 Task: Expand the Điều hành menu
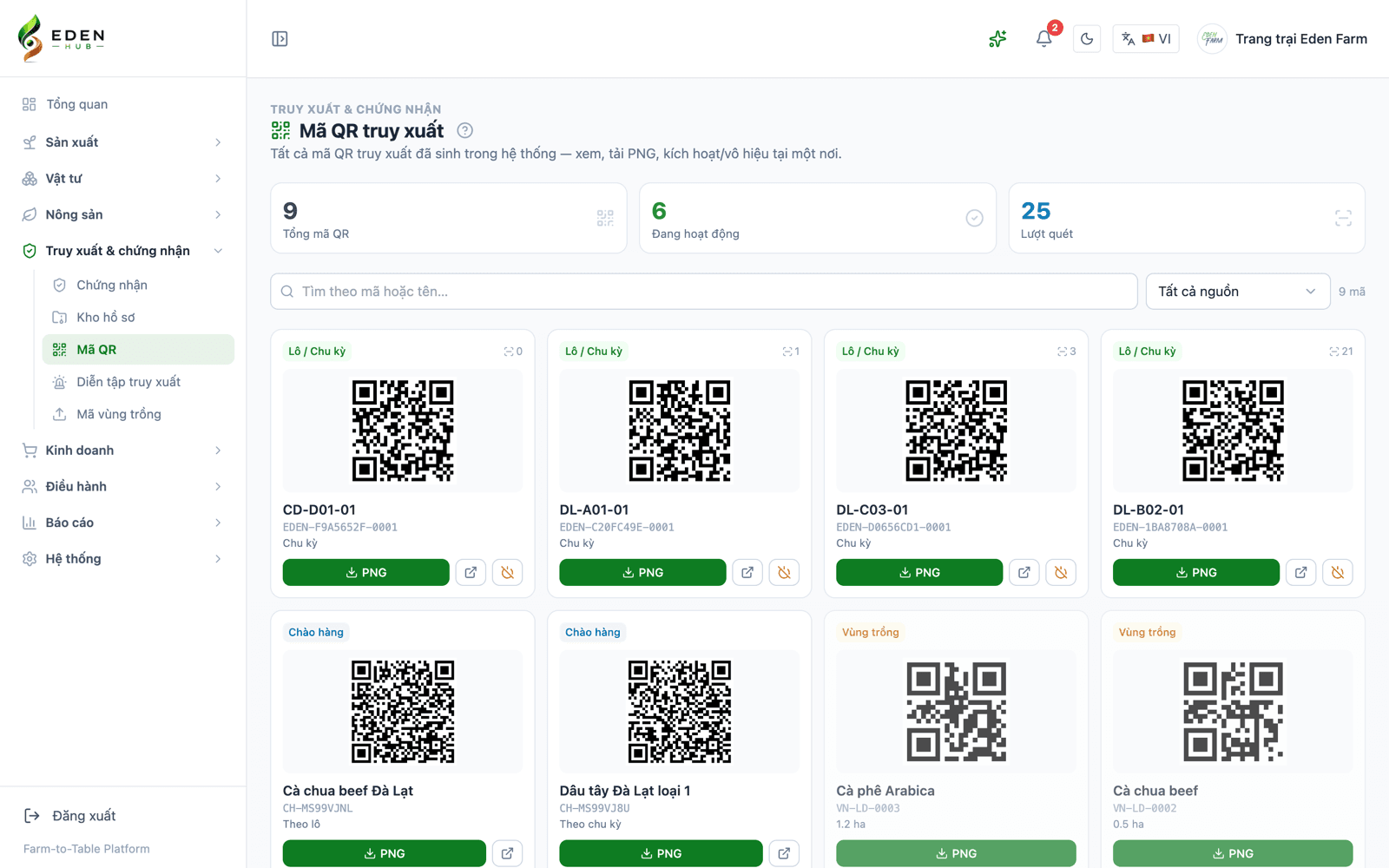(123, 486)
